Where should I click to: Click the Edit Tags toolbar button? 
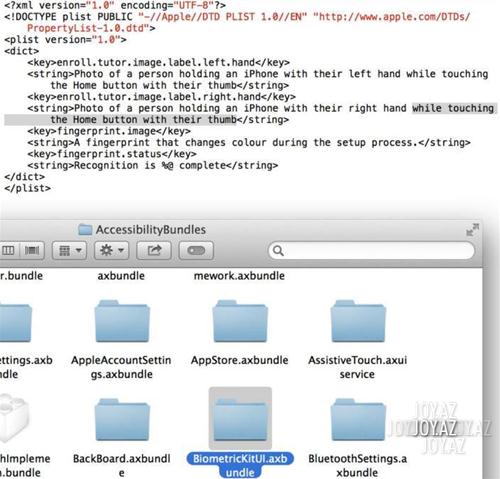coord(196,250)
